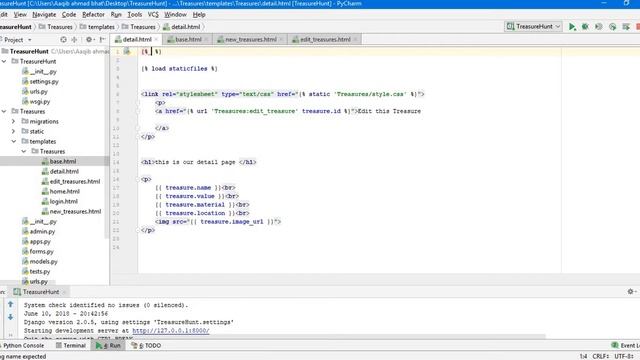Click CRLF line separator in status bar
The width and height of the screenshot is (640, 360).
tap(600, 356)
